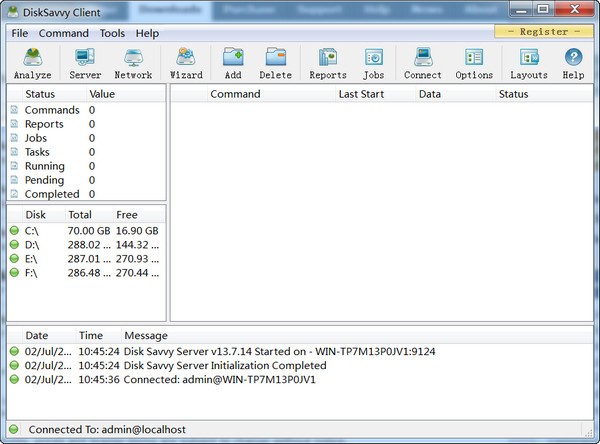This screenshot has width=600, height=444.
Task: Open the Jobs toolbar icon
Action: pyautogui.click(x=374, y=63)
